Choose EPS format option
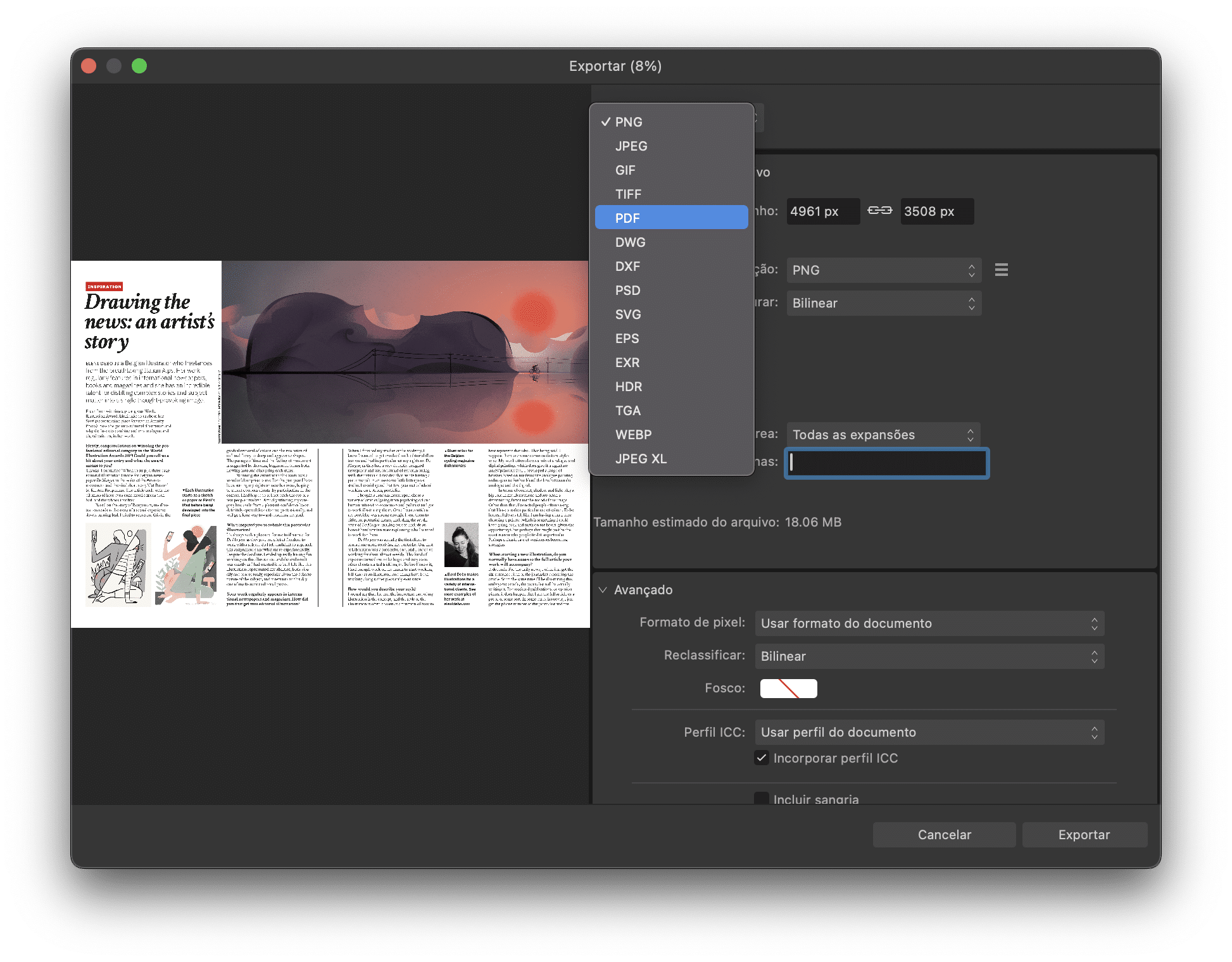 click(x=671, y=339)
